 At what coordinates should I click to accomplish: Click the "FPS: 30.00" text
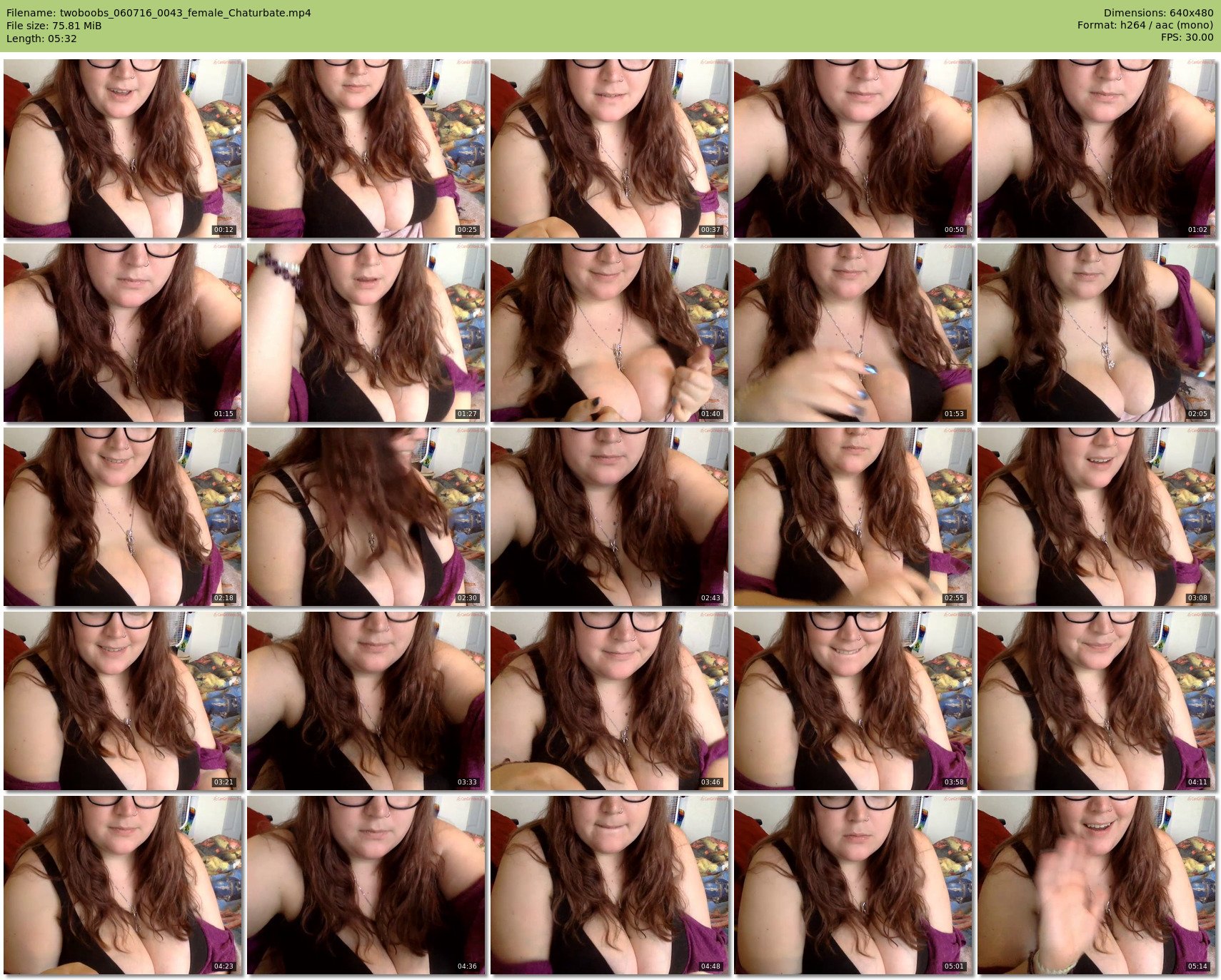click(x=1187, y=38)
